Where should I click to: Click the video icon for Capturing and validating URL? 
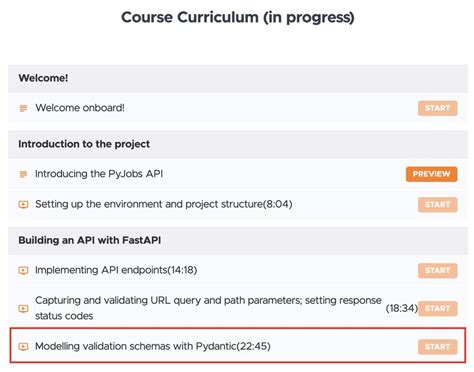(x=23, y=308)
